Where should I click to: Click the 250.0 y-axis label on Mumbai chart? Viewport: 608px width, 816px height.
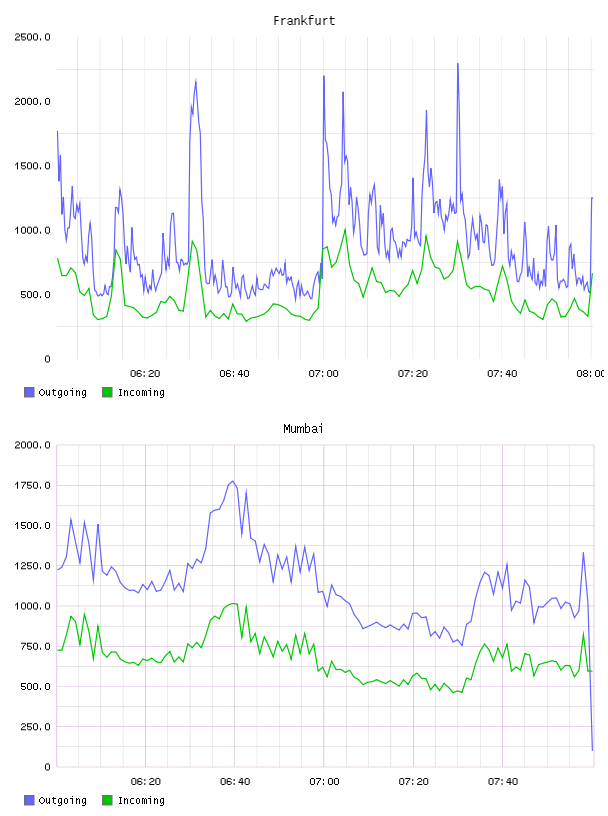click(x=36, y=727)
